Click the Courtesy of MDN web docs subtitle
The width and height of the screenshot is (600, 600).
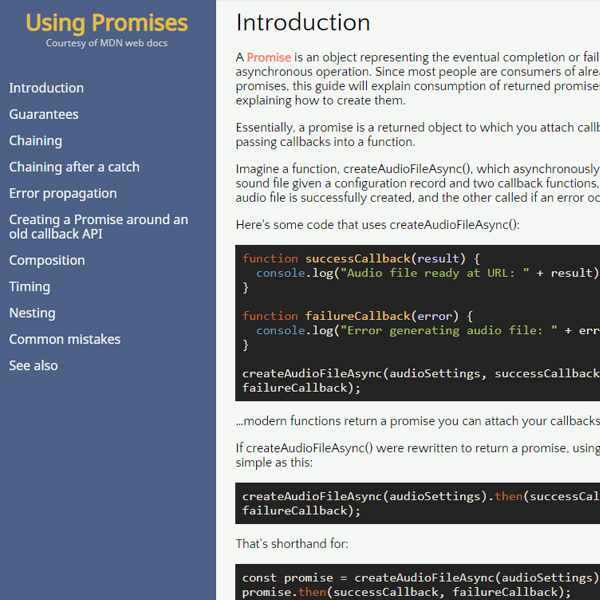(107, 43)
